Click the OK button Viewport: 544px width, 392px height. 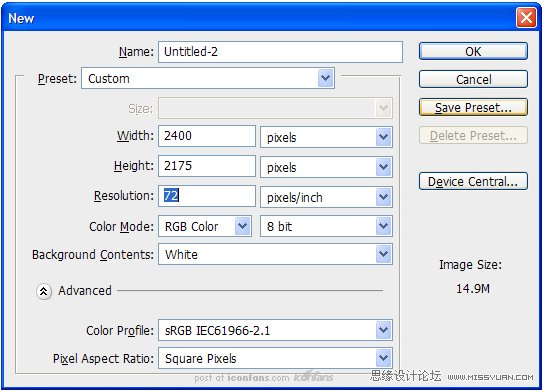(x=473, y=51)
